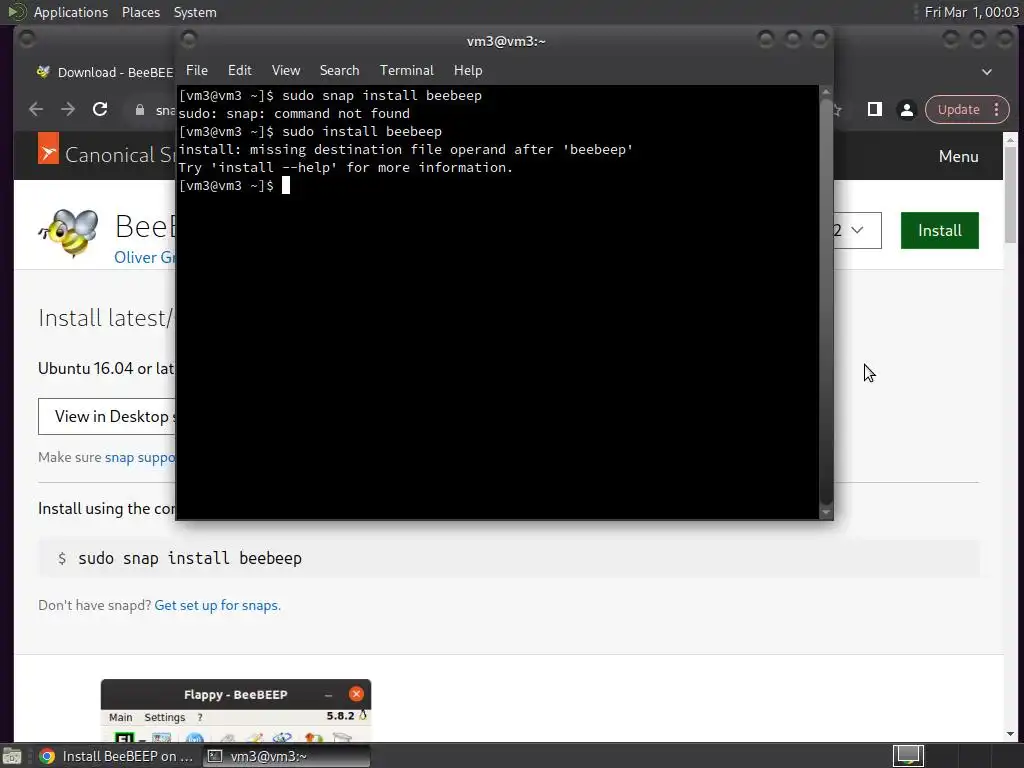This screenshot has width=1024, height=768.
Task: Click Settings menu in BeeBEEP screenshot
Action: 165,717
